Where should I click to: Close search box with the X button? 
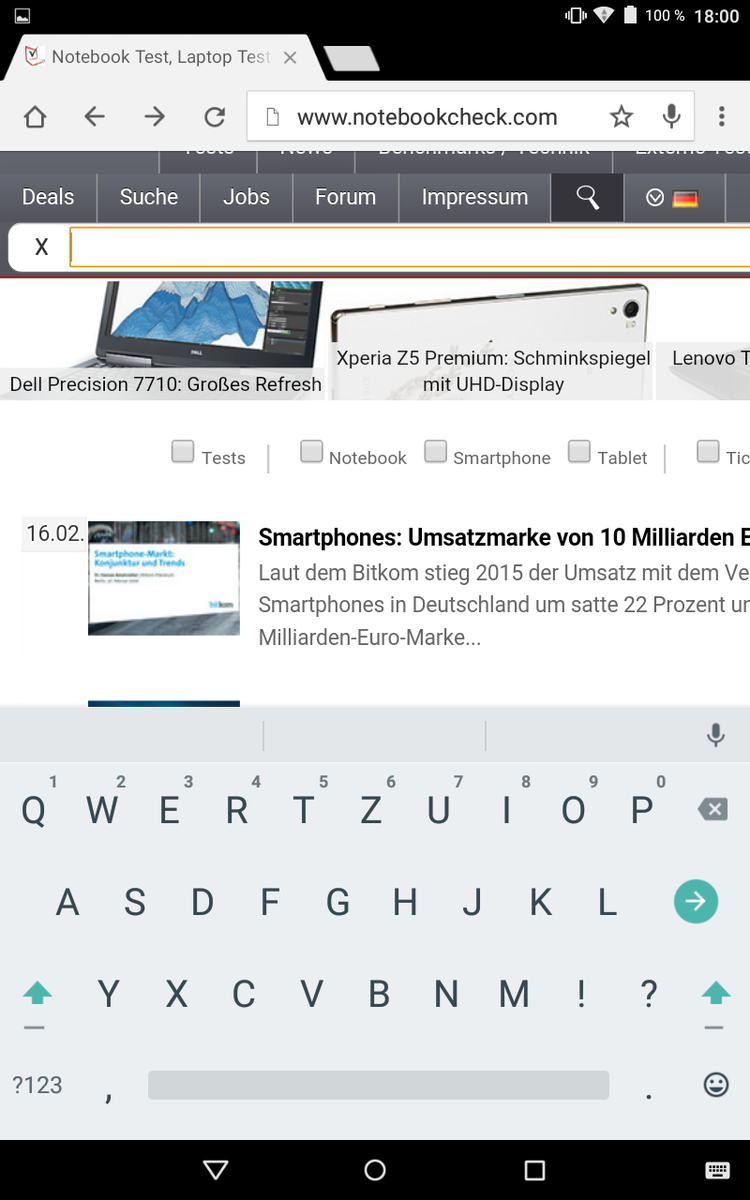[x=41, y=247]
